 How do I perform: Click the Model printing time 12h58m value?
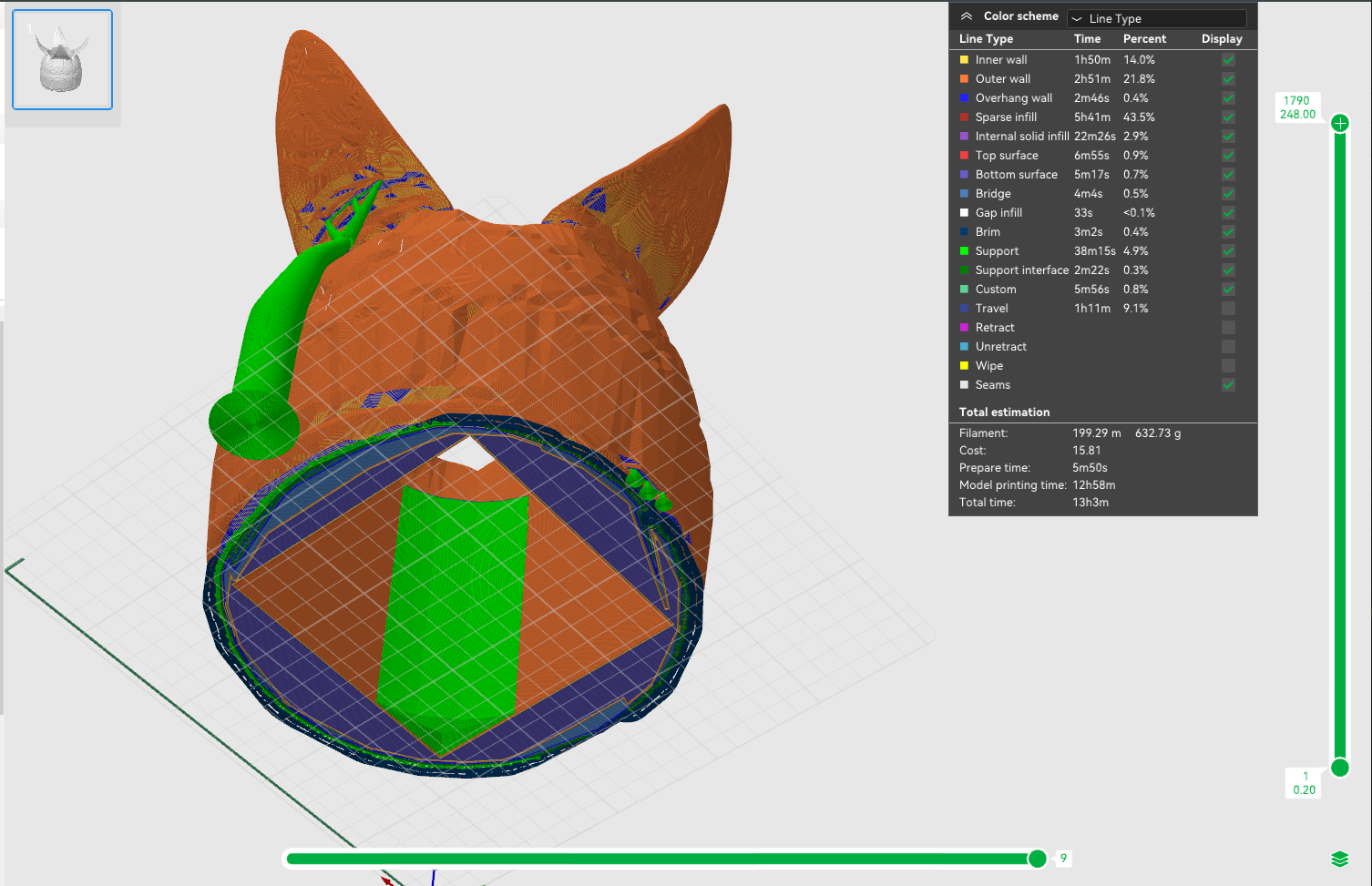click(1094, 485)
